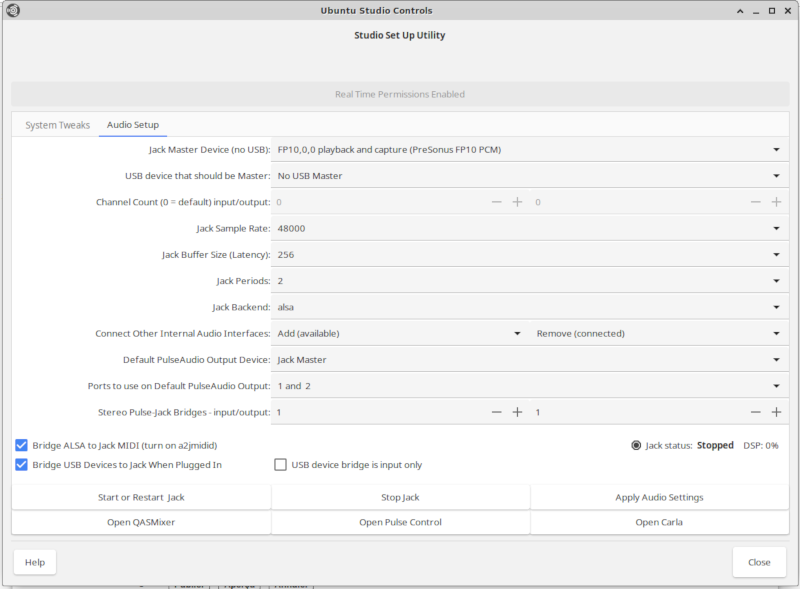This screenshot has width=800, height=589.
Task: Decrease Stereo Pulse-Jack Bridges output count
Action: coord(756,412)
